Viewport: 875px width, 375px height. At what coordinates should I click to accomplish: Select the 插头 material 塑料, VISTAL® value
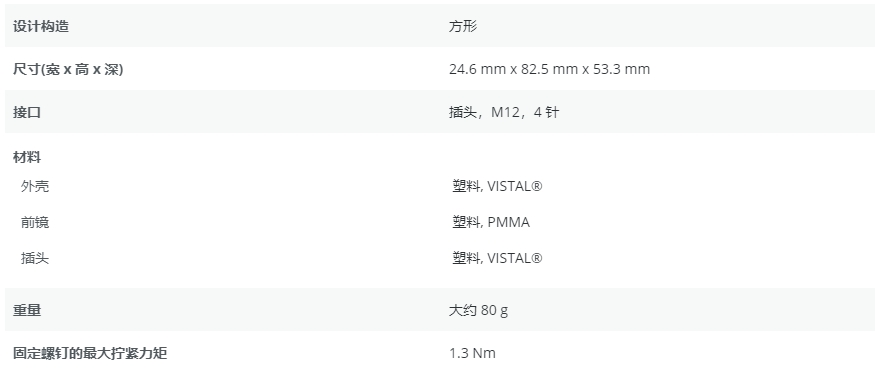[497, 258]
